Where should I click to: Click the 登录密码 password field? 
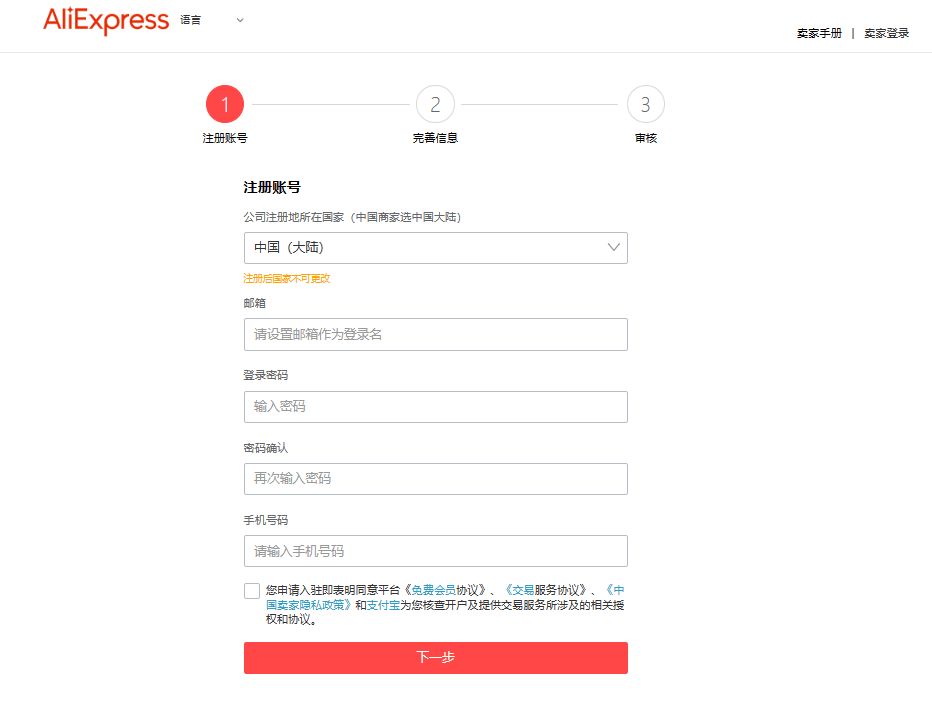click(x=435, y=406)
